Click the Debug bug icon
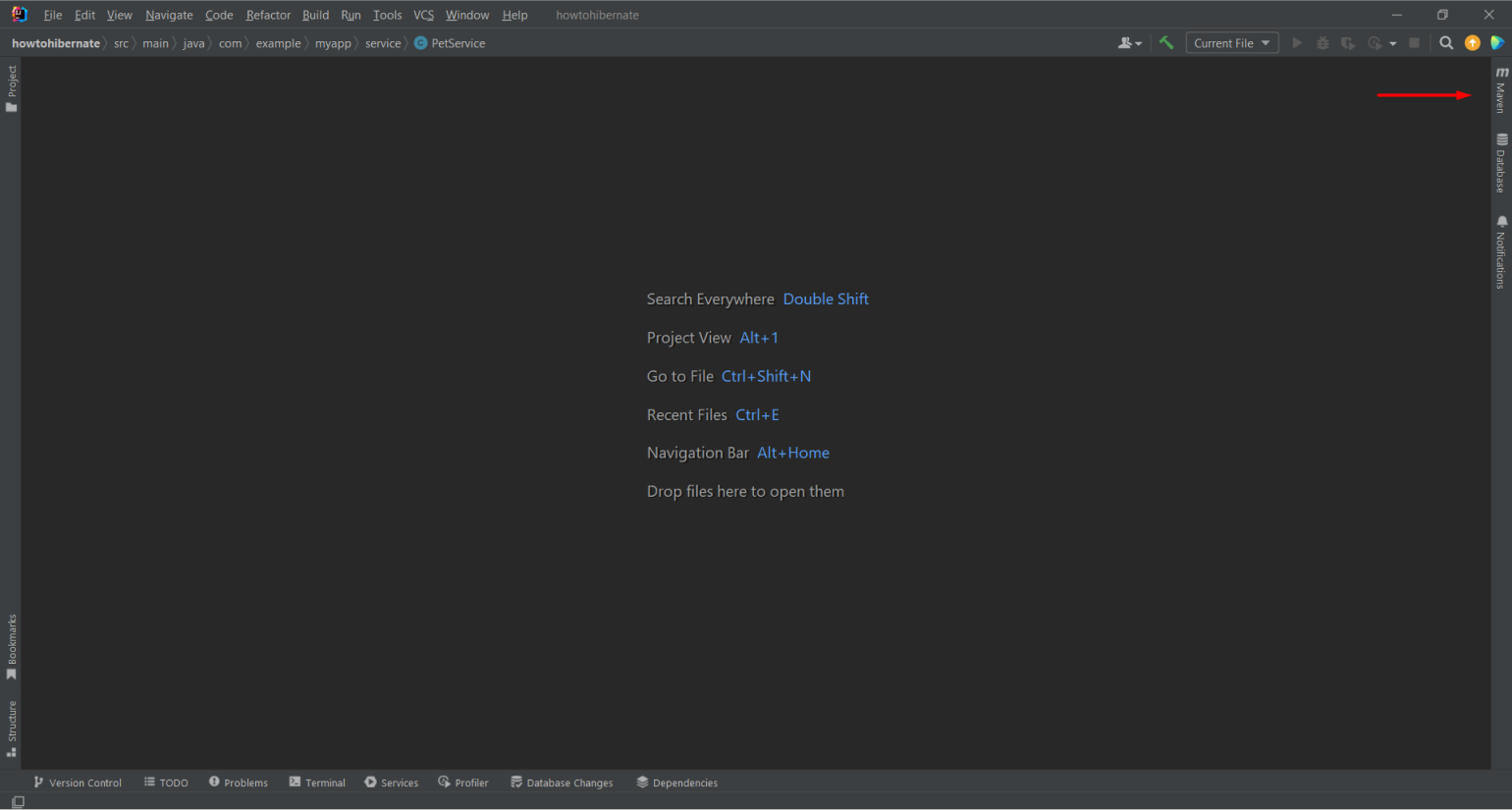Viewport: 1512px width, 810px height. pyautogui.click(x=1323, y=43)
